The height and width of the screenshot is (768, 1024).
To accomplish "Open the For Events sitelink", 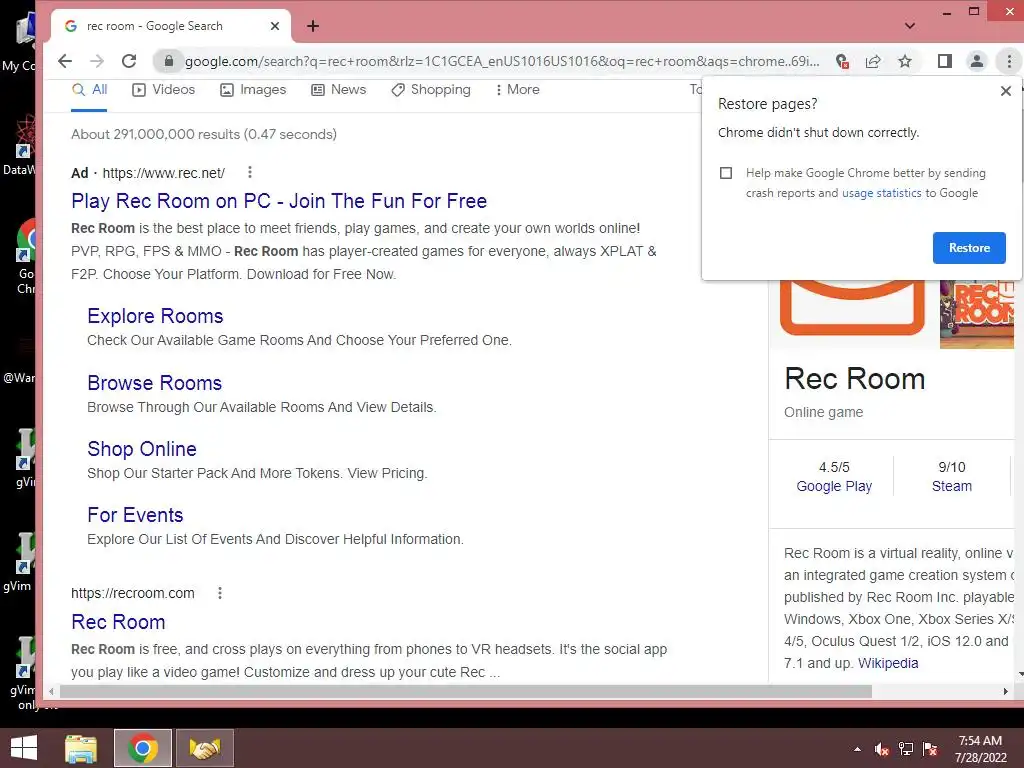I will [135, 515].
